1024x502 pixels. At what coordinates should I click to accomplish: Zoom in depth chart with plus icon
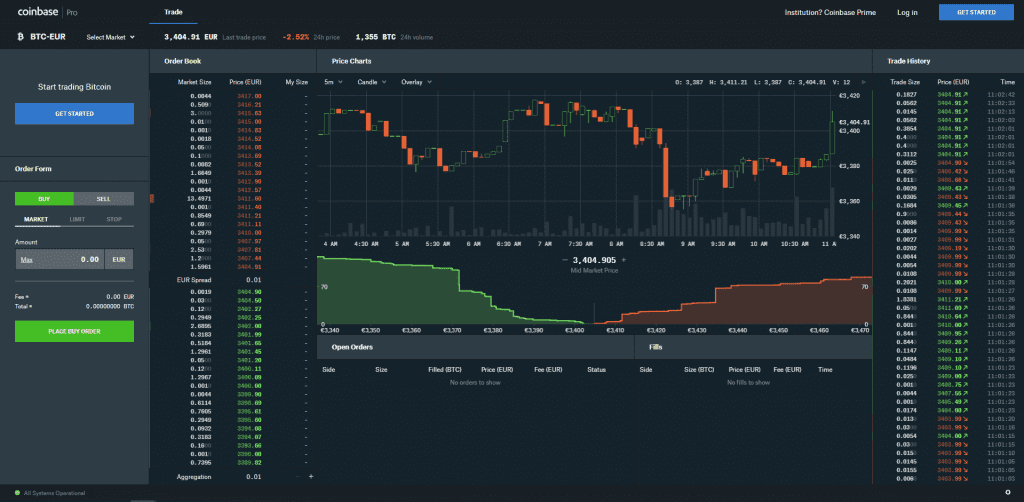pos(623,260)
